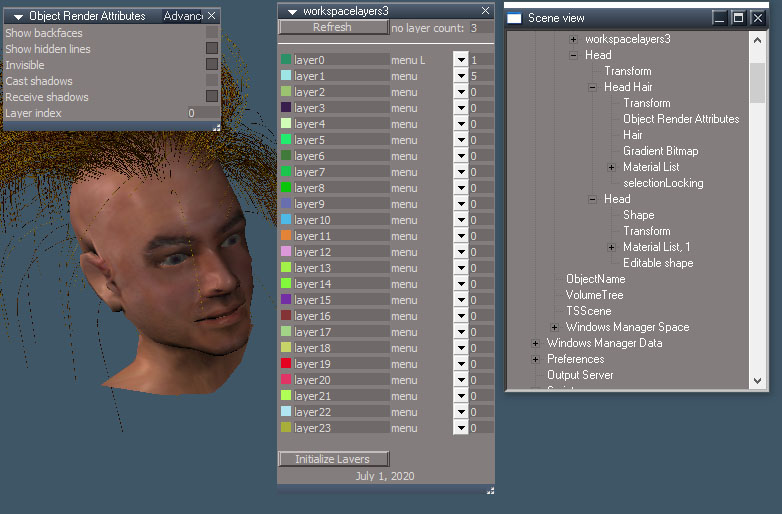Close the Object Render Attributes panel
This screenshot has height=514, width=782.
(211, 16)
